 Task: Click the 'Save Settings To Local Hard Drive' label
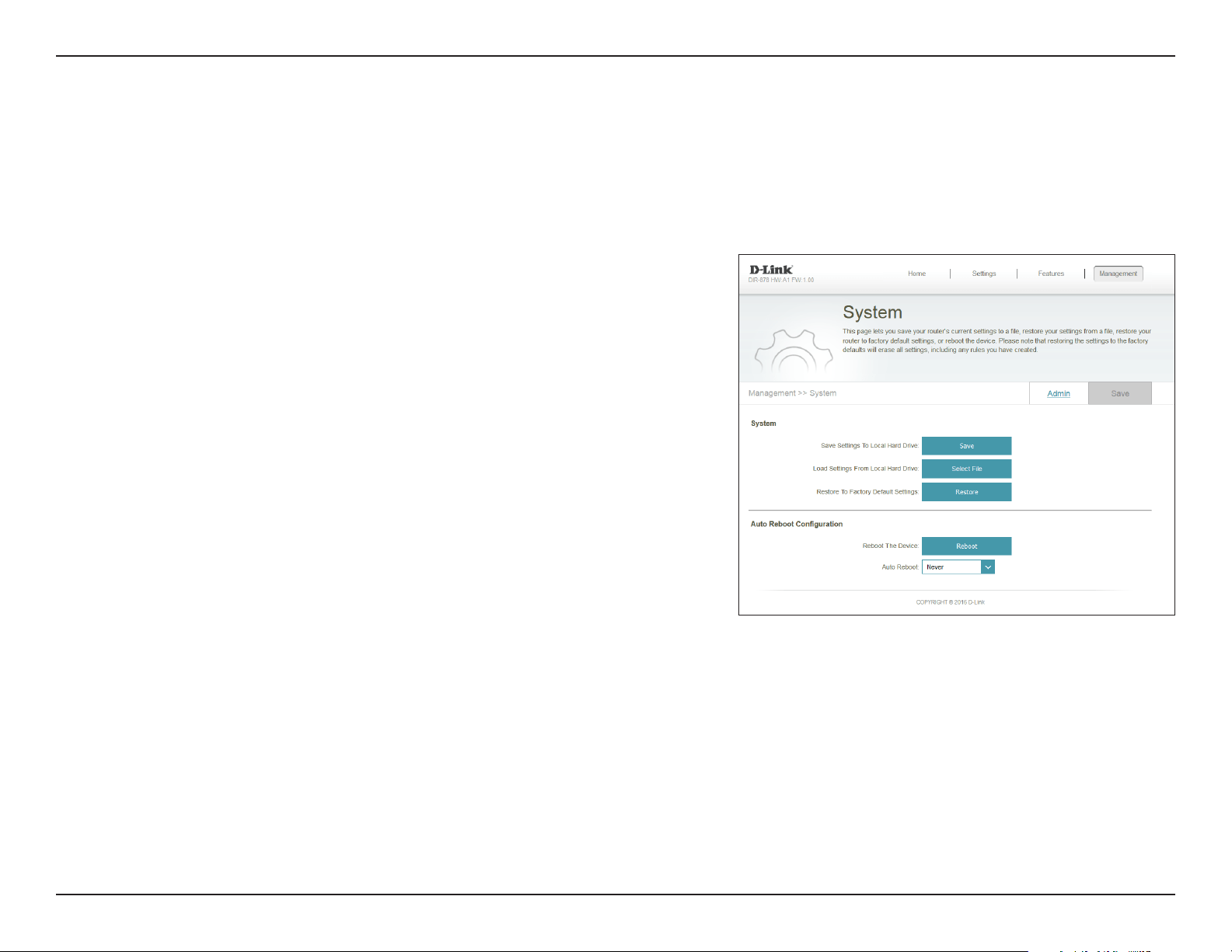point(870,446)
